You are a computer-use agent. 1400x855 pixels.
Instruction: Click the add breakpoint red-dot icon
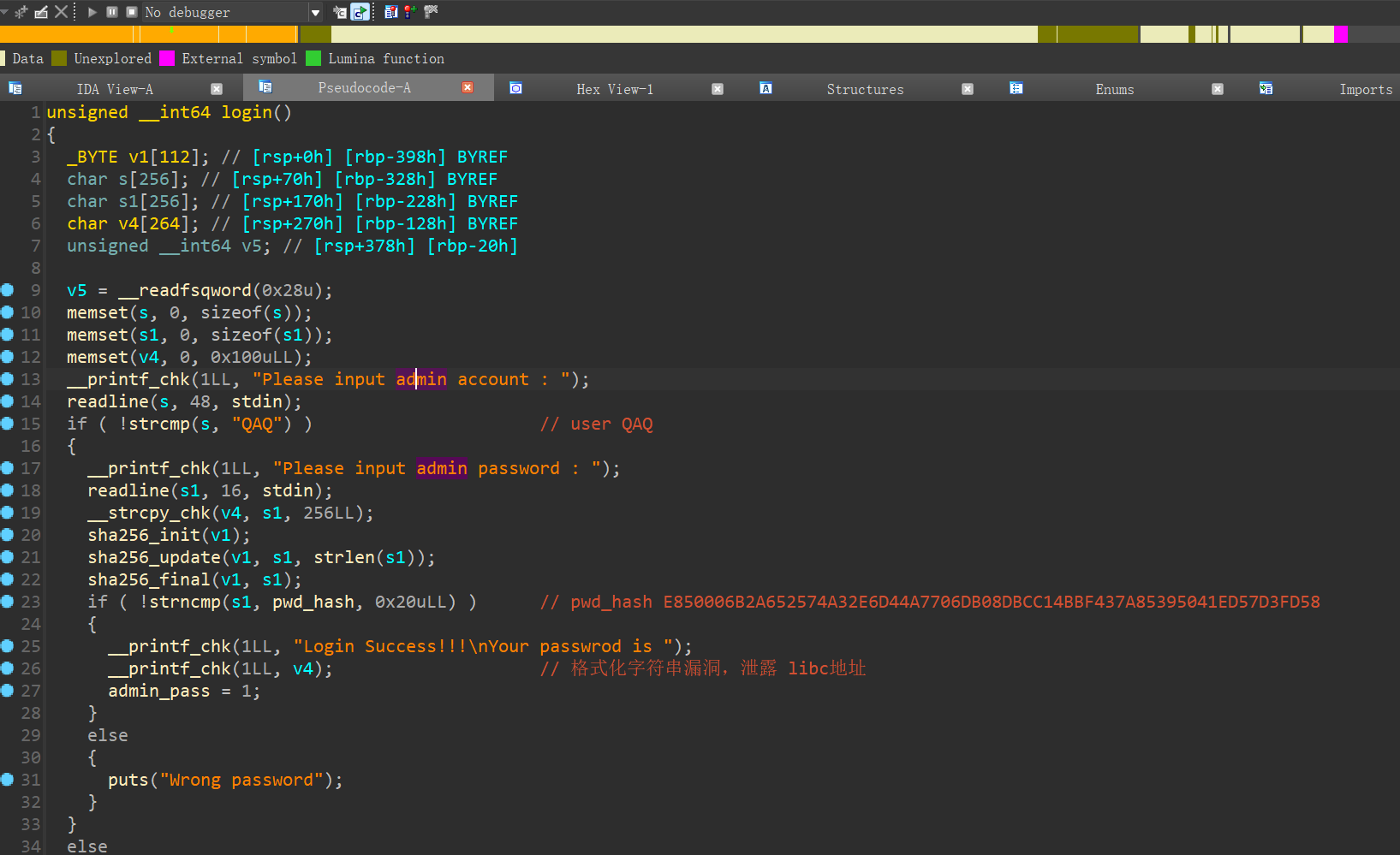(x=410, y=12)
